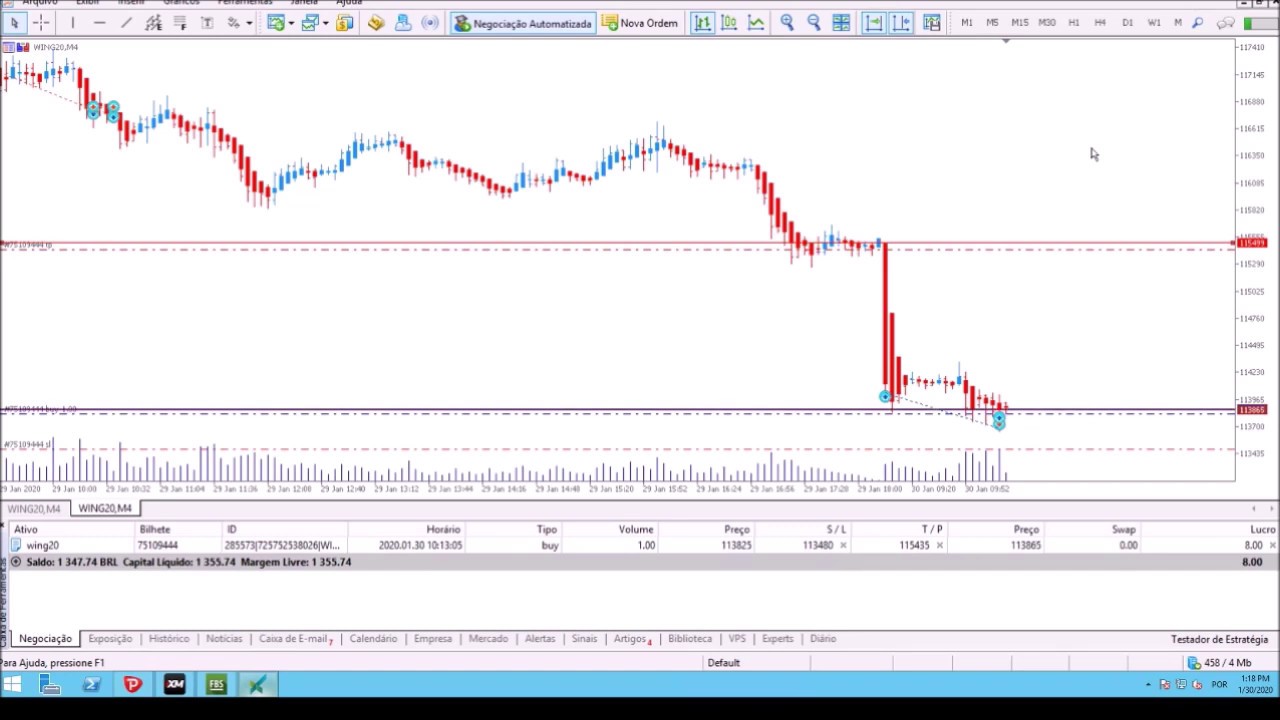The width and height of the screenshot is (1280, 720).
Task: Open the Mercado tab
Action: tap(488, 638)
